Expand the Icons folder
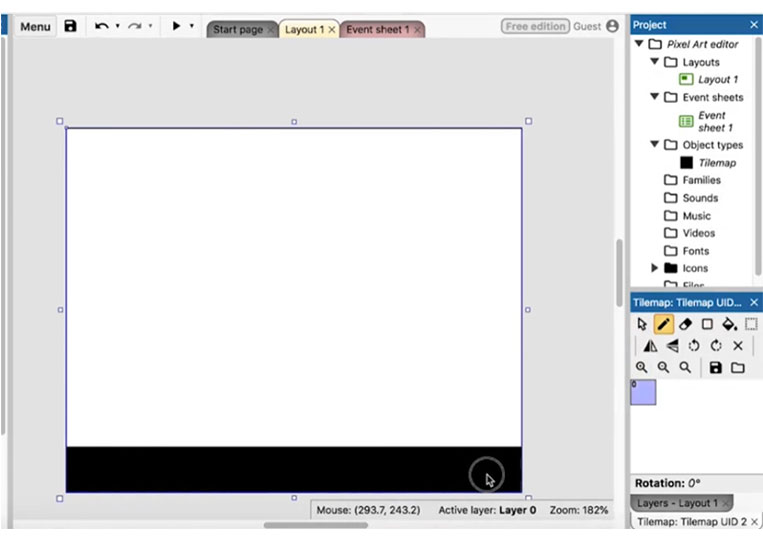763x541 pixels. tap(655, 268)
